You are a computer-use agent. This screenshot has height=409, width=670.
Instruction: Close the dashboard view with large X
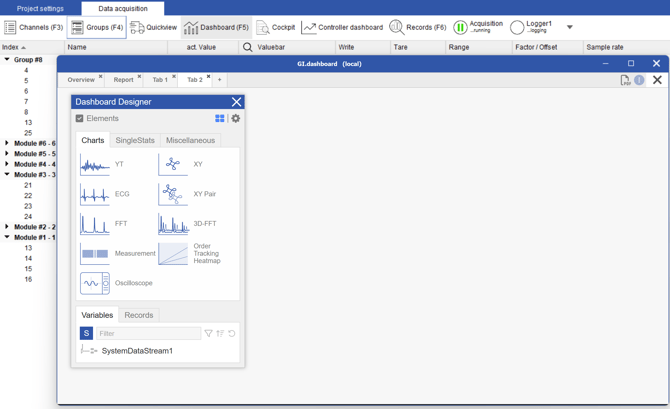pyautogui.click(x=657, y=80)
